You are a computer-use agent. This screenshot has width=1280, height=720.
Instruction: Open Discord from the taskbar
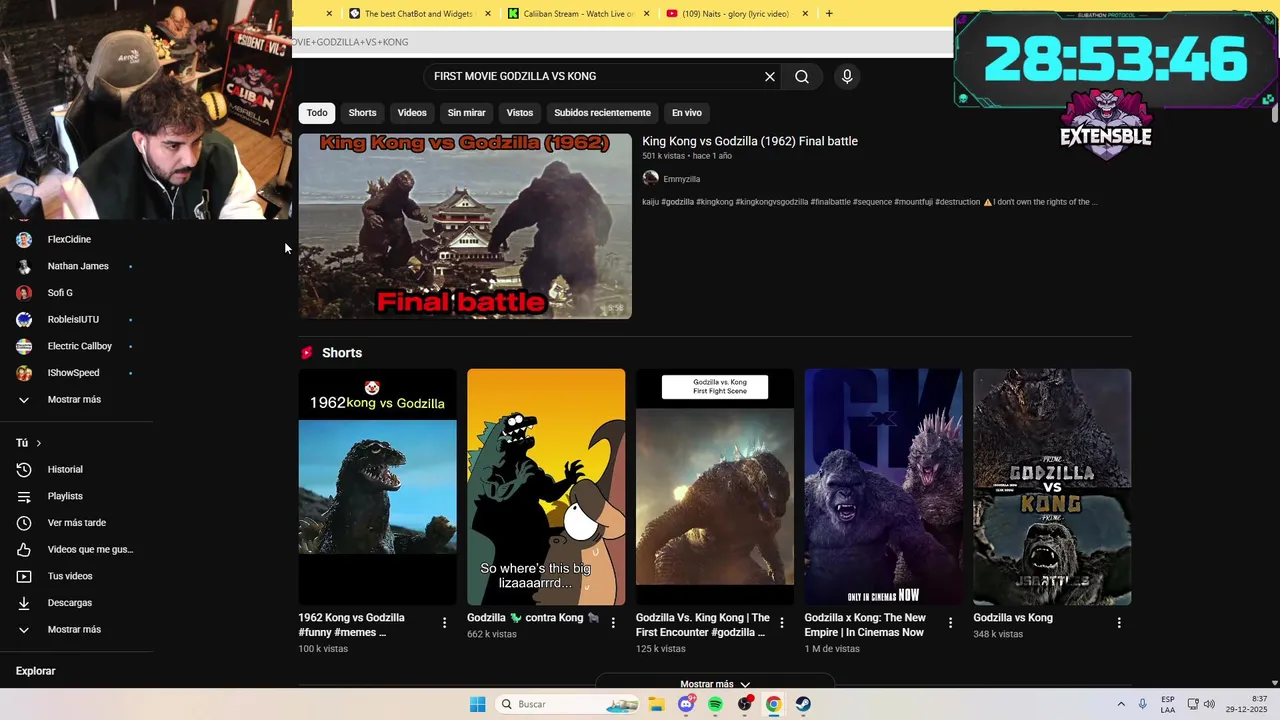[x=686, y=704]
